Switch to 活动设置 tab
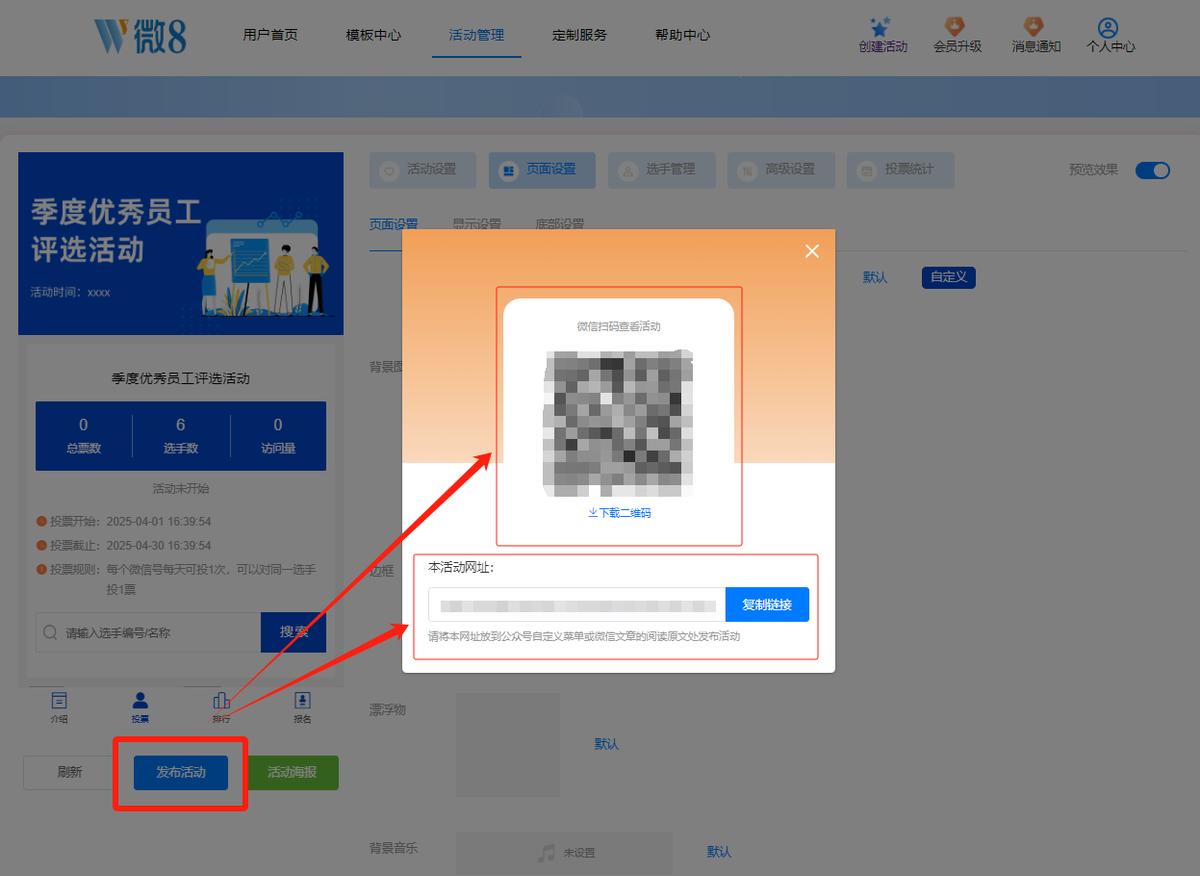1200x876 pixels. click(x=422, y=170)
